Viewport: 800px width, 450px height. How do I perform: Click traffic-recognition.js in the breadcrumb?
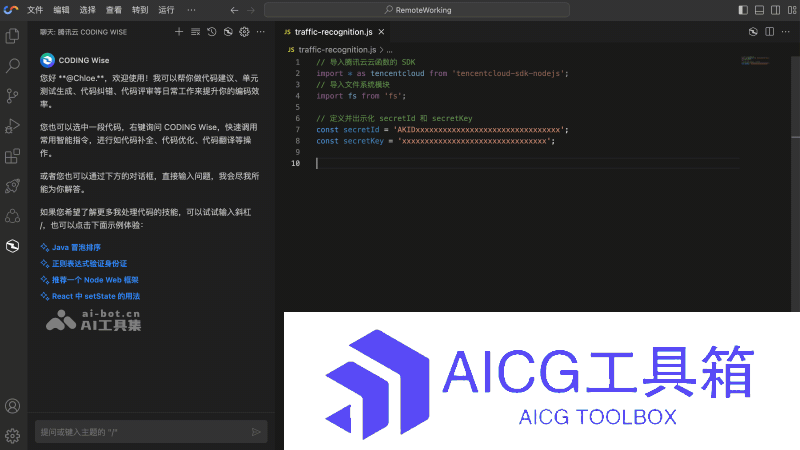(x=337, y=49)
